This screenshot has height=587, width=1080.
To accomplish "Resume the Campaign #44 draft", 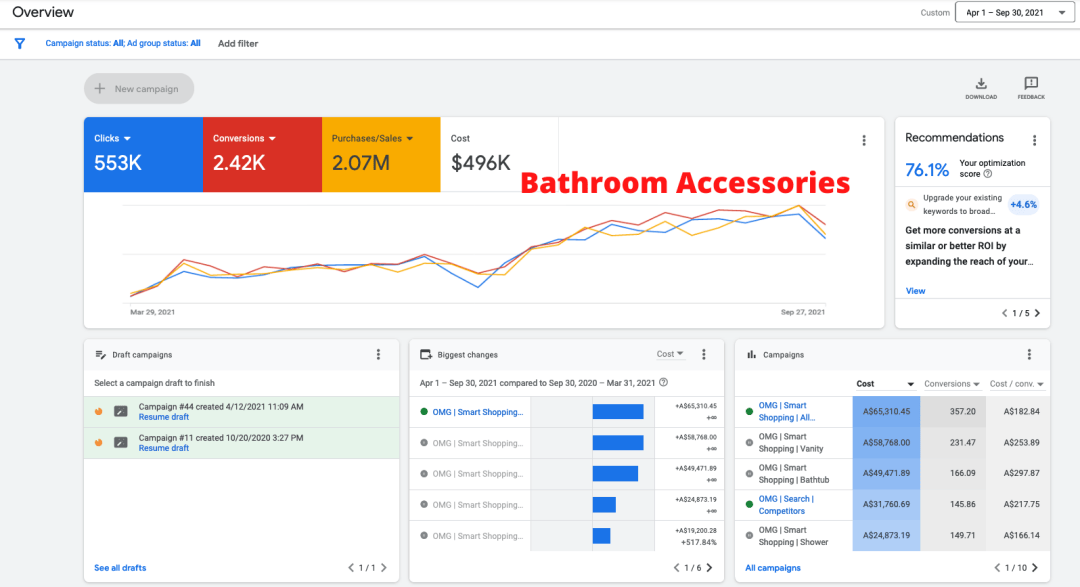I will coord(163,417).
